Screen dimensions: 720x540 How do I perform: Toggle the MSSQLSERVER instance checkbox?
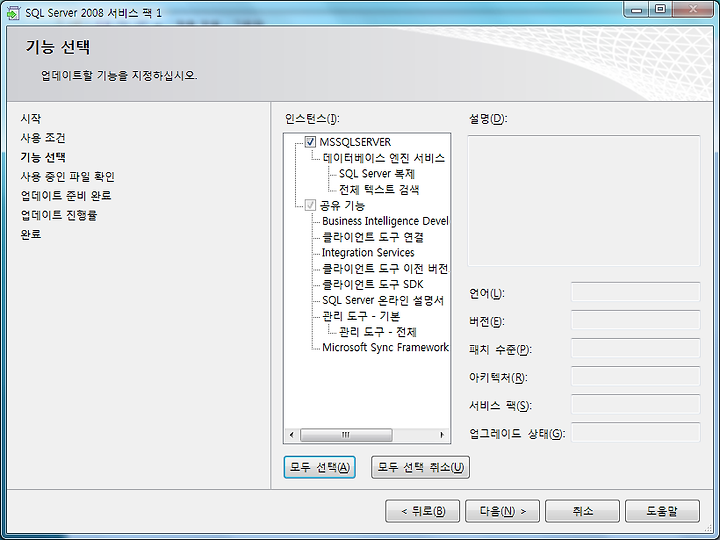click(x=310, y=142)
